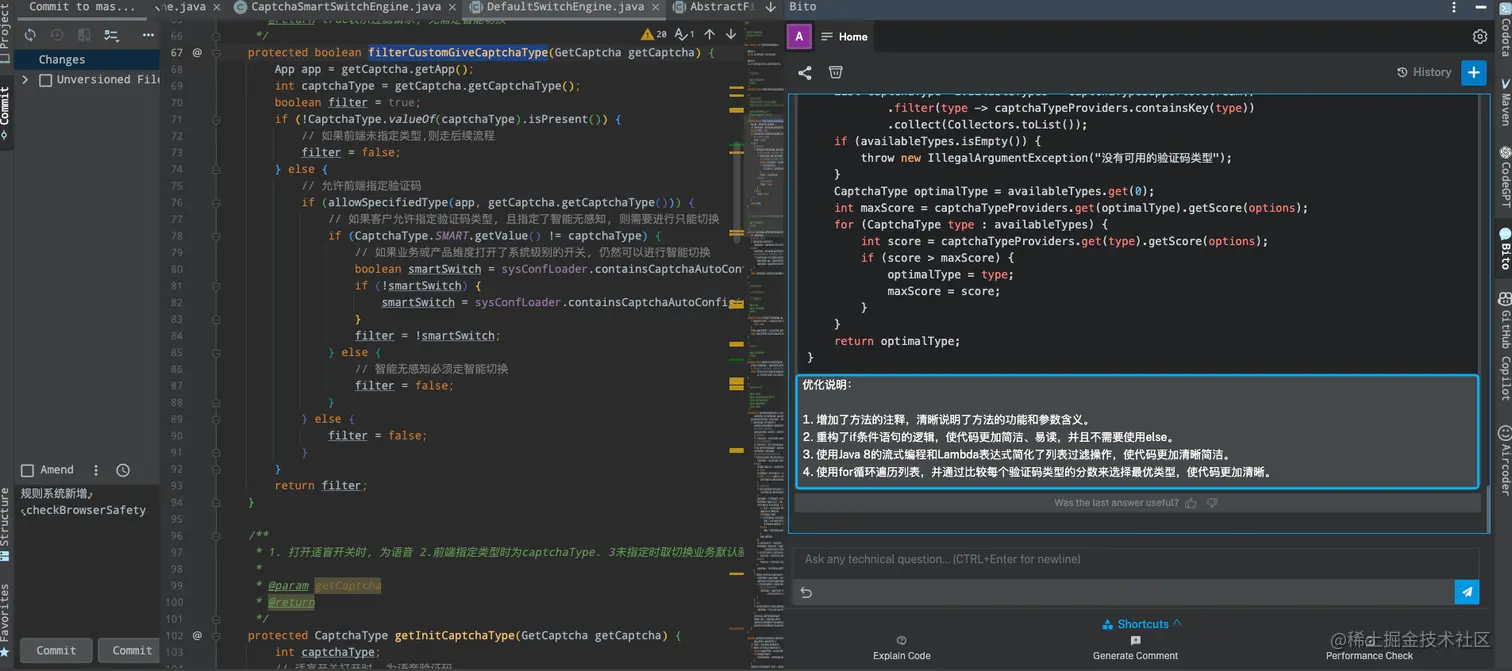Click the Performance Check shortcut
1512x671 pixels.
(x=1369, y=648)
